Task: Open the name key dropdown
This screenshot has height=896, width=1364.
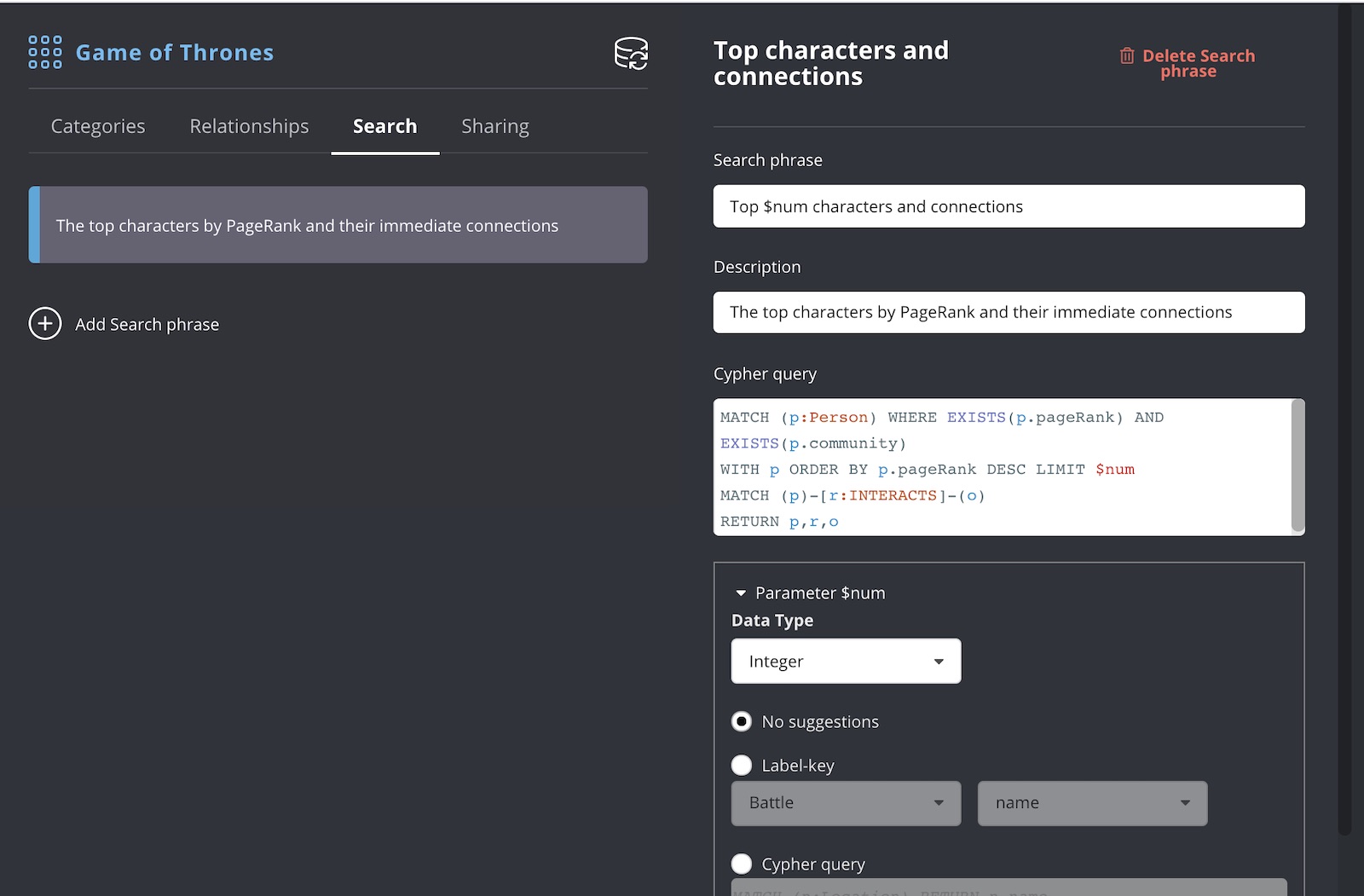Action: tap(1092, 803)
